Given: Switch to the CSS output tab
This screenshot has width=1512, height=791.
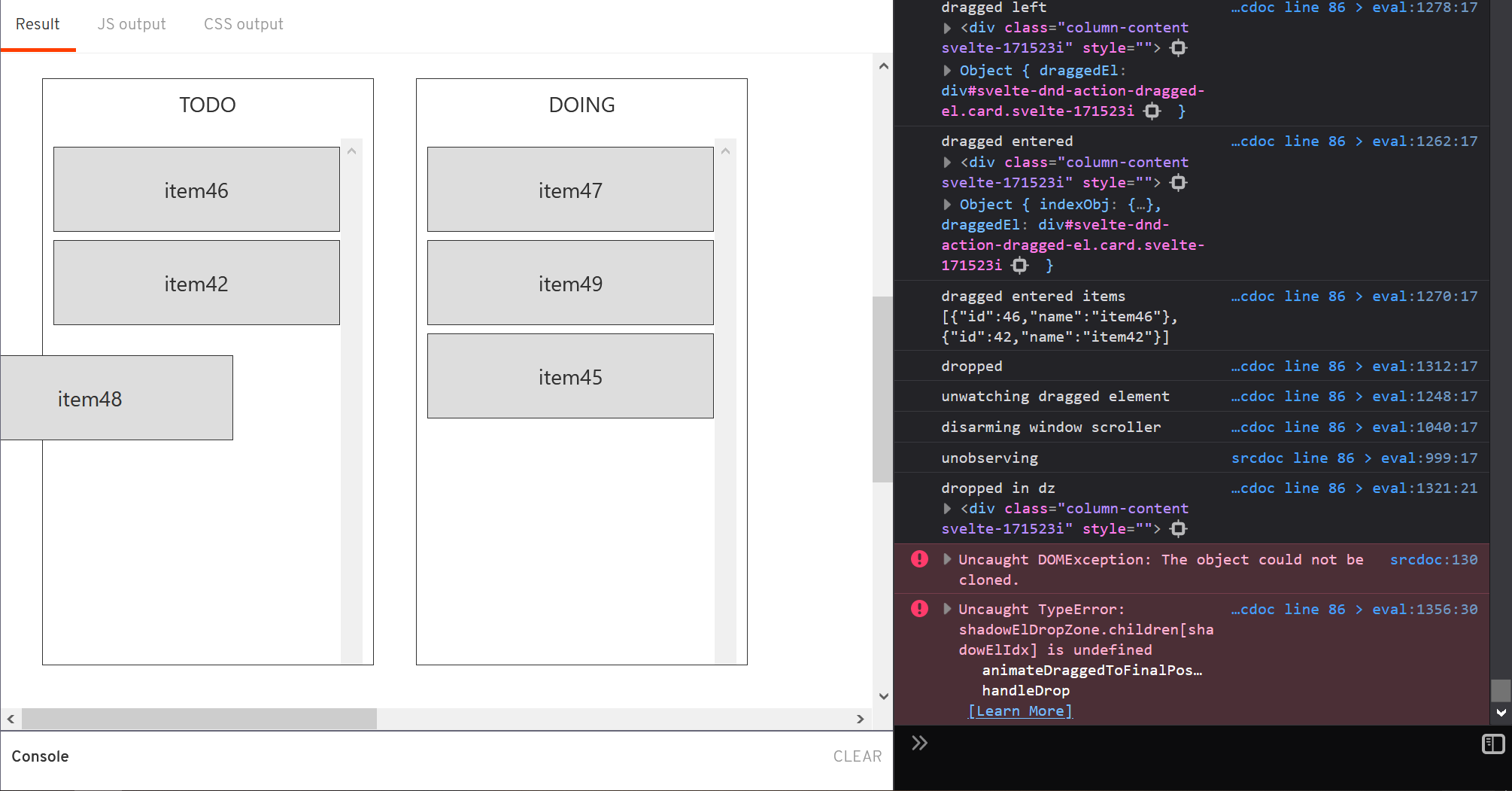Looking at the screenshot, I should (x=243, y=23).
